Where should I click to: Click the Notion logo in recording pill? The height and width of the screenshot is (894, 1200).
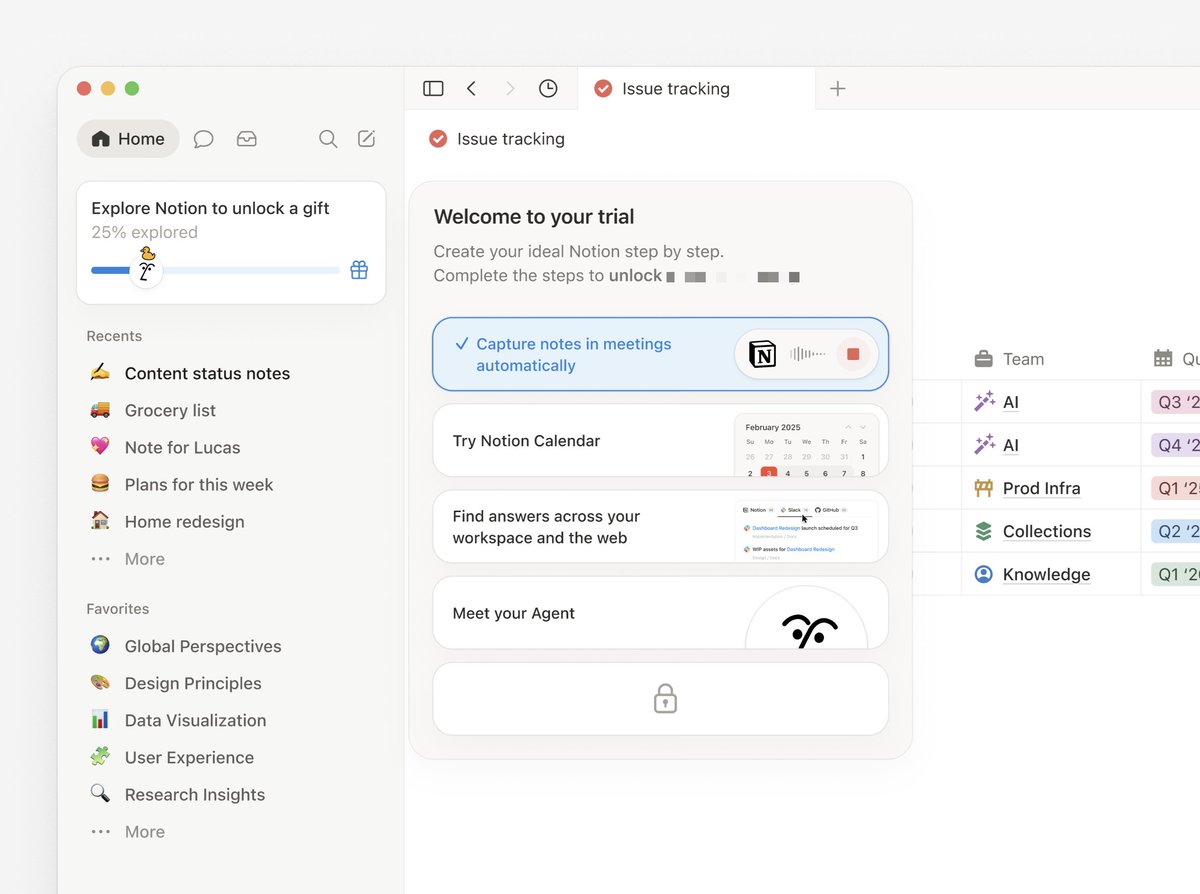tap(762, 354)
